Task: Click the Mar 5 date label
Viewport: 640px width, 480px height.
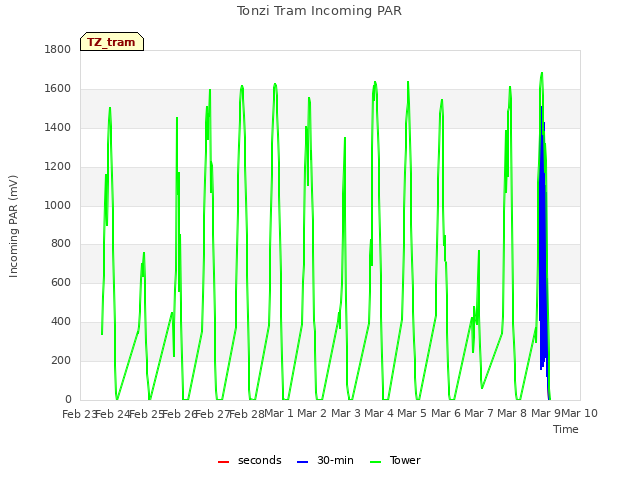Action: pos(412,413)
